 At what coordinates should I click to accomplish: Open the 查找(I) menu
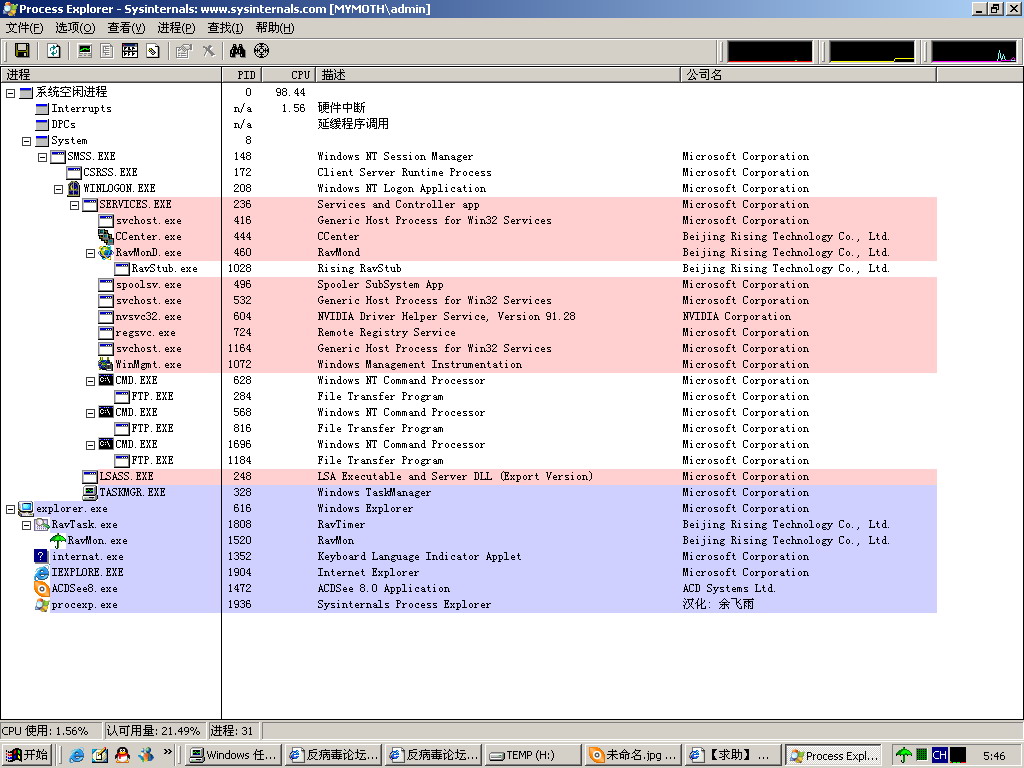(225, 27)
